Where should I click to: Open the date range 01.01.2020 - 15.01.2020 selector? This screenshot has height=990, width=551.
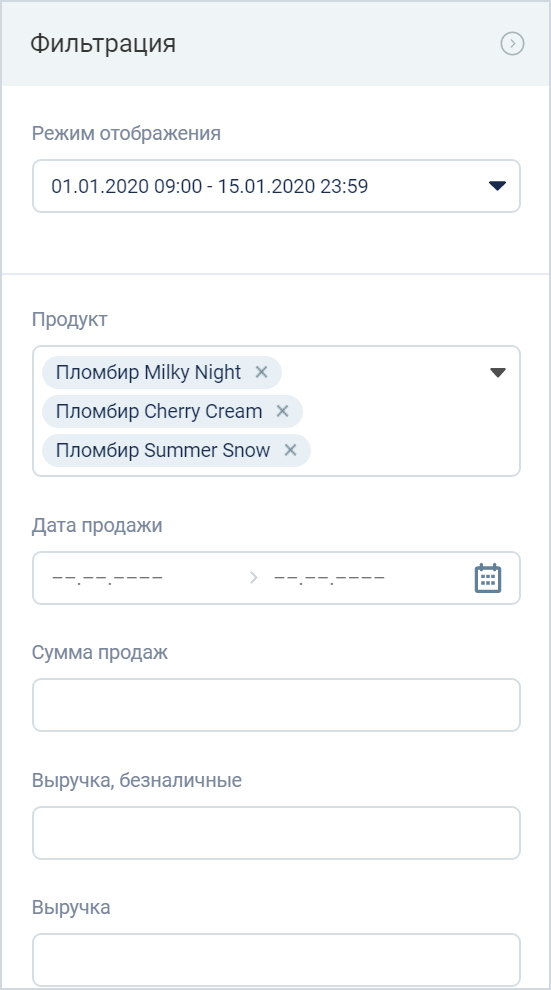[276, 186]
